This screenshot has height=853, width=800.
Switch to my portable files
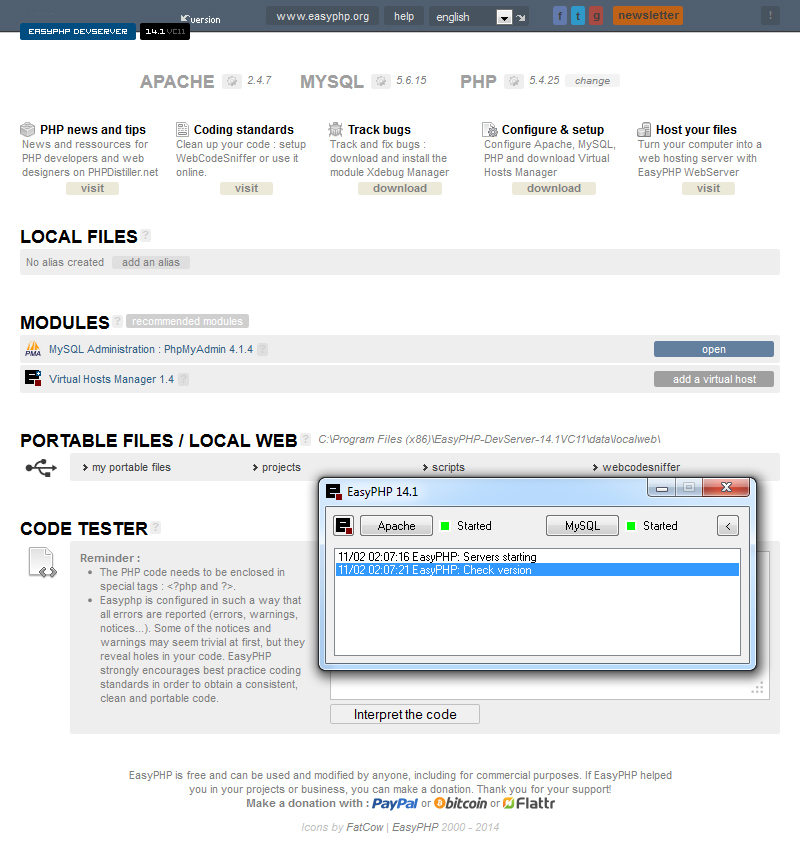[x=131, y=466]
